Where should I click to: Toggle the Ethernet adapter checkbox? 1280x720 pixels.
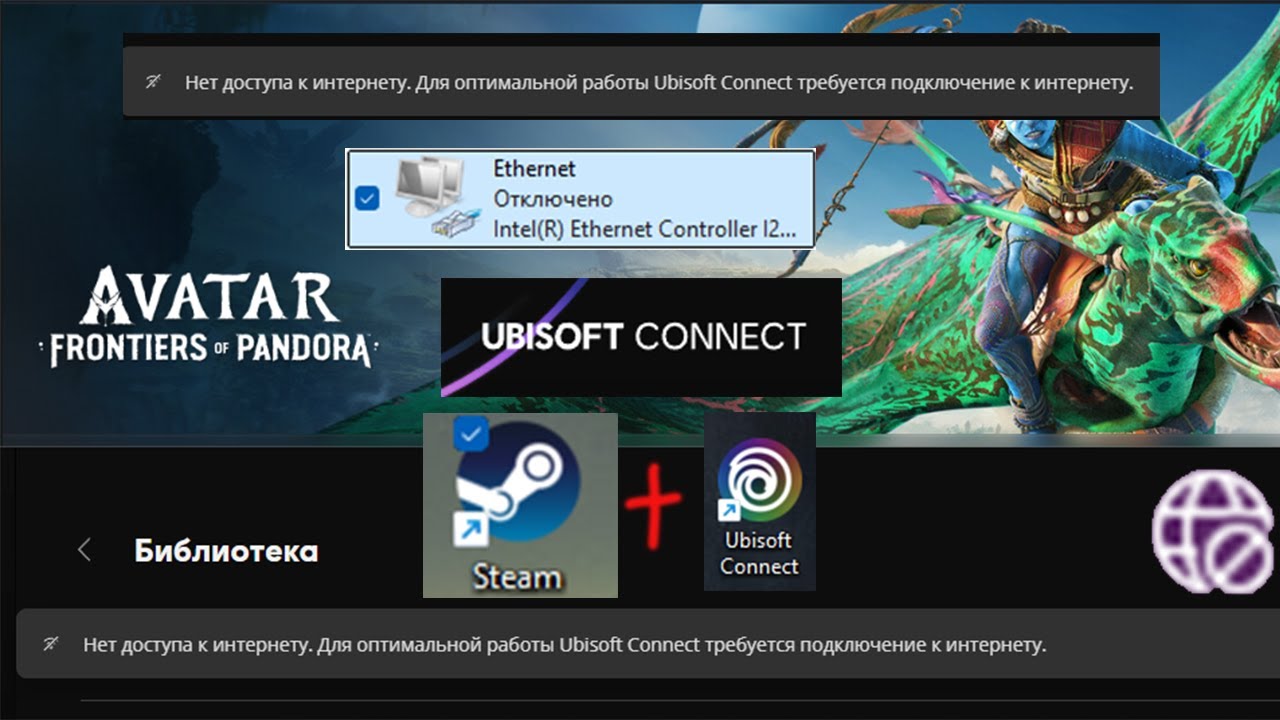tap(367, 198)
